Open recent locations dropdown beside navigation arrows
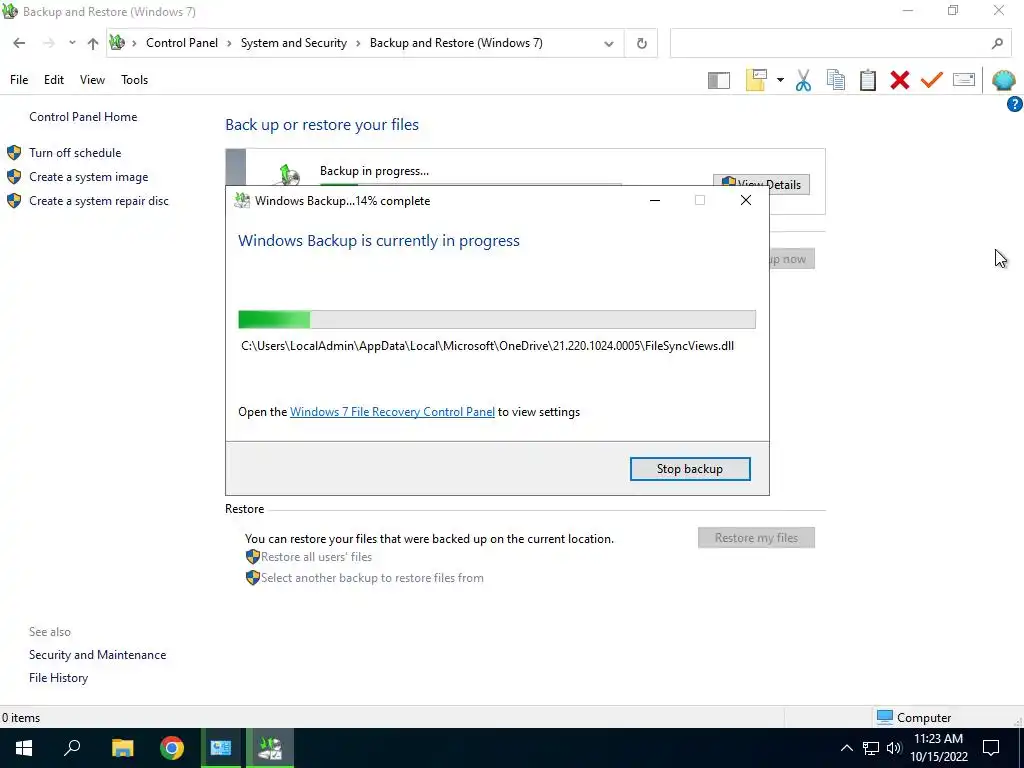 pos(72,43)
